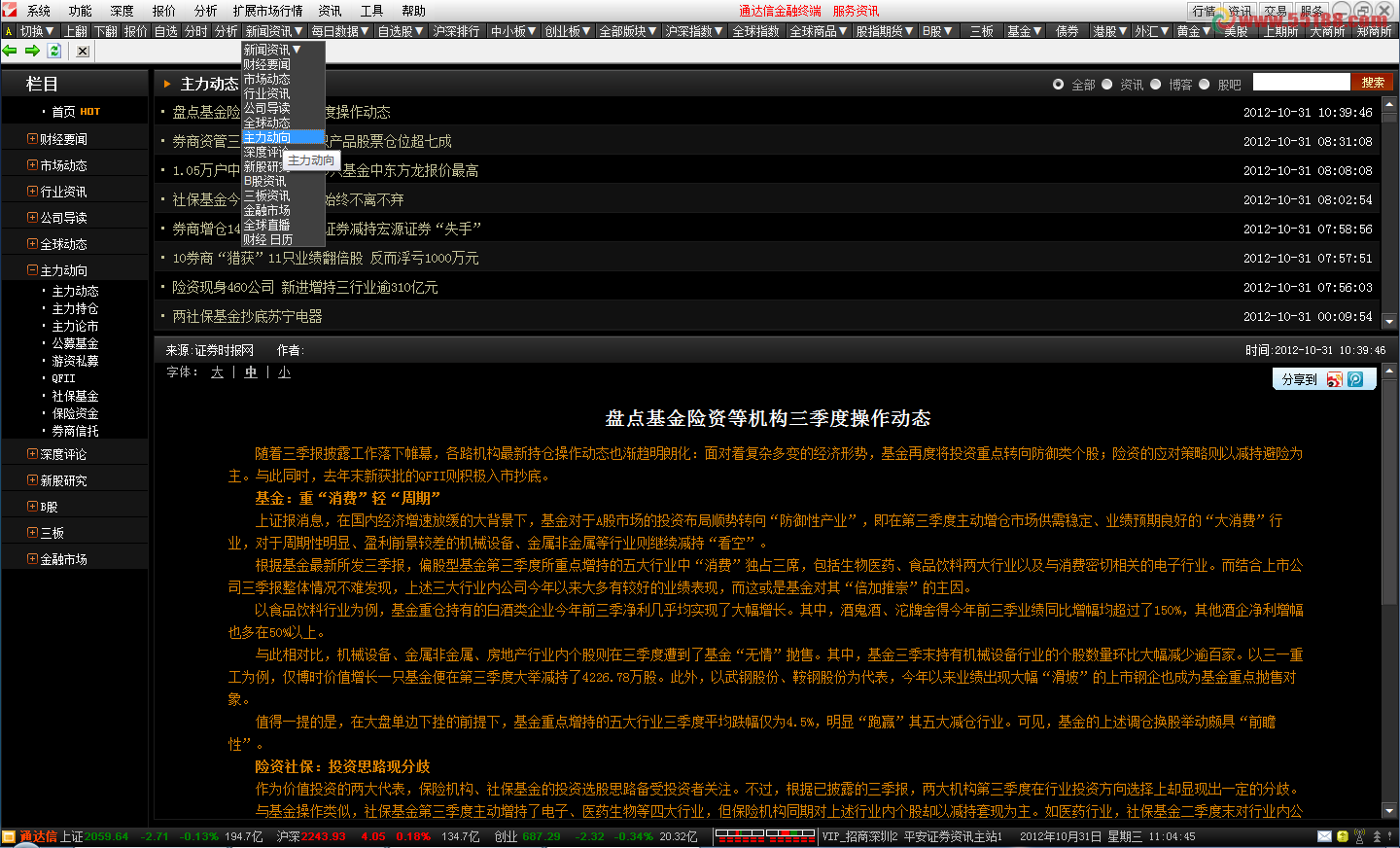
Task: Click the 分享到 share button
Action: coord(1299,379)
